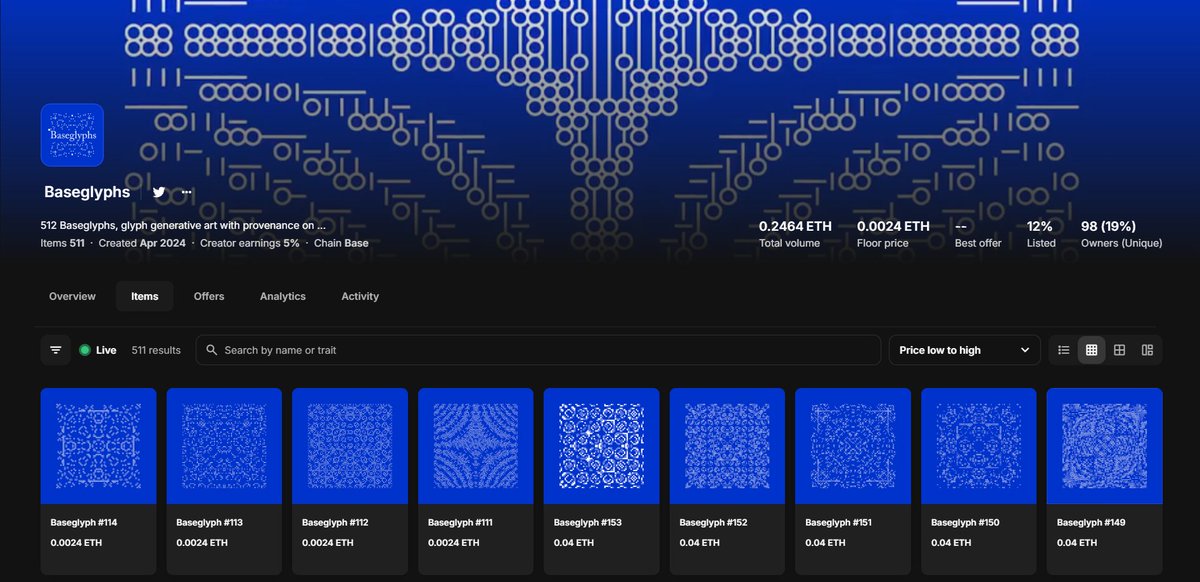
Task: Click the Baseglyph #152 title text
Action: (x=713, y=523)
